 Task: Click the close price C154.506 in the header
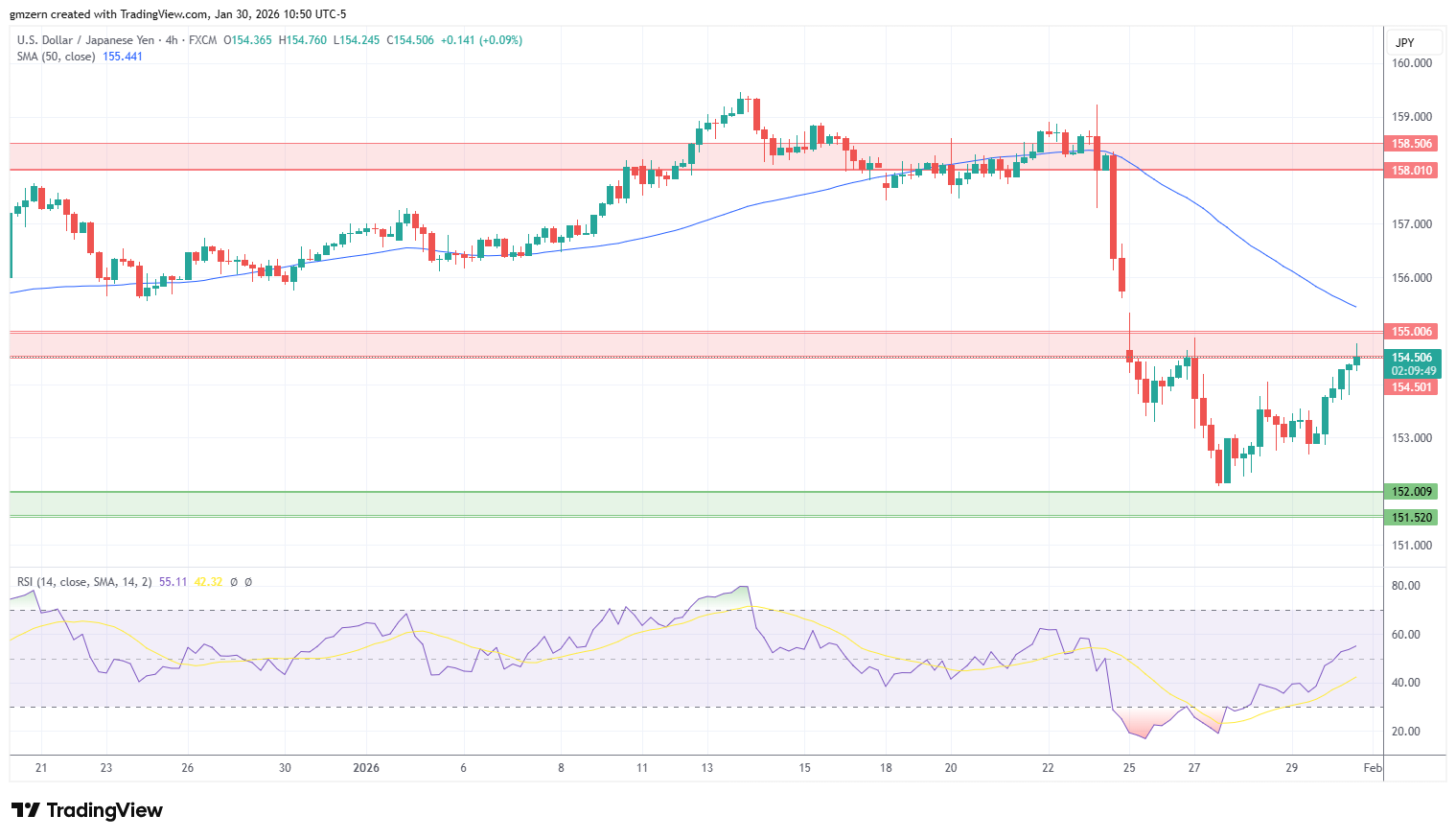(410, 40)
